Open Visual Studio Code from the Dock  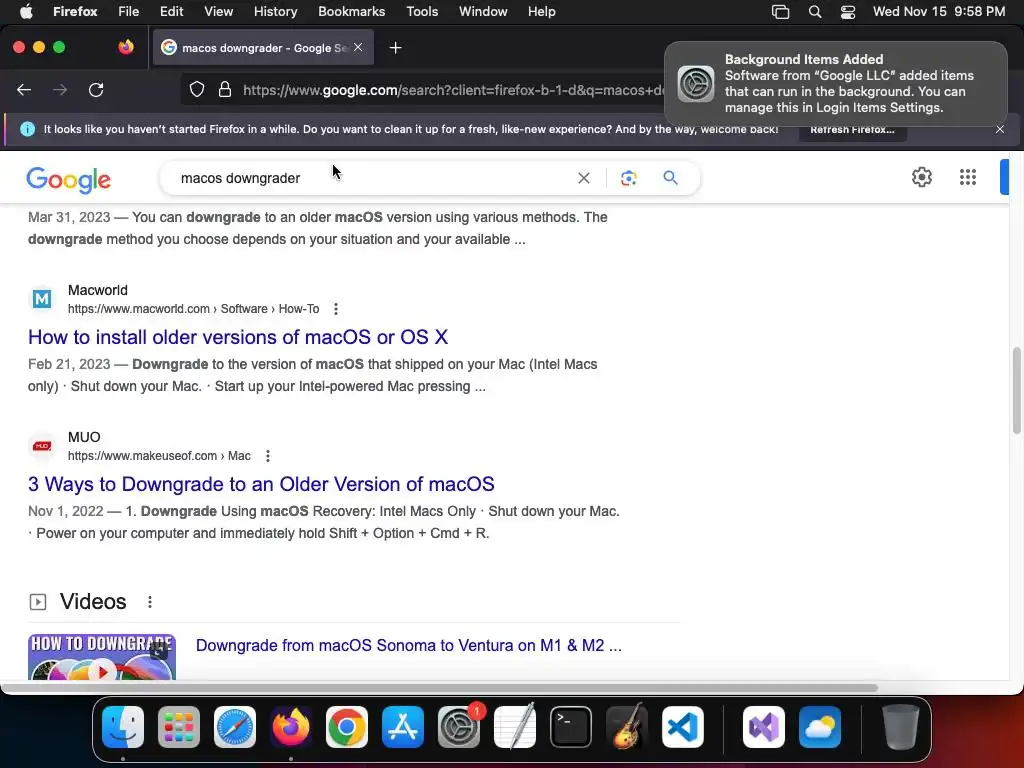[683, 727]
